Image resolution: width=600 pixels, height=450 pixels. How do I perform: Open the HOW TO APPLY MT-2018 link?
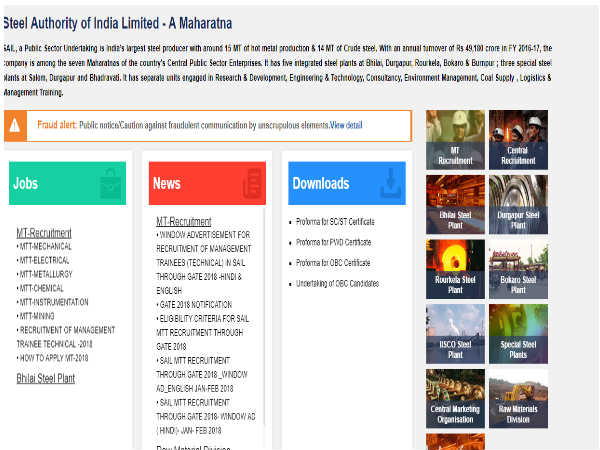click(x=52, y=358)
